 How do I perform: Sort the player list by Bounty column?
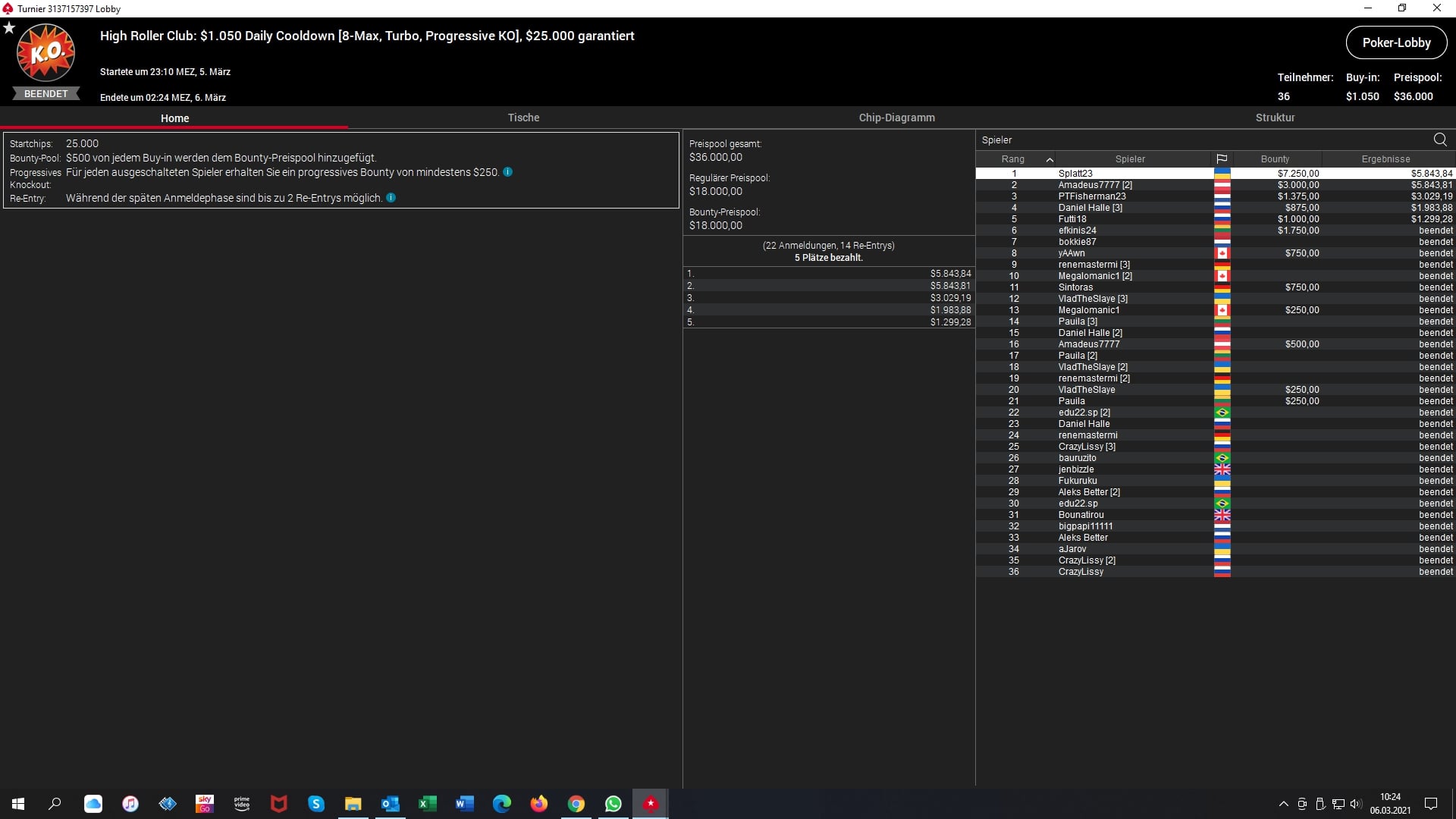1275,159
